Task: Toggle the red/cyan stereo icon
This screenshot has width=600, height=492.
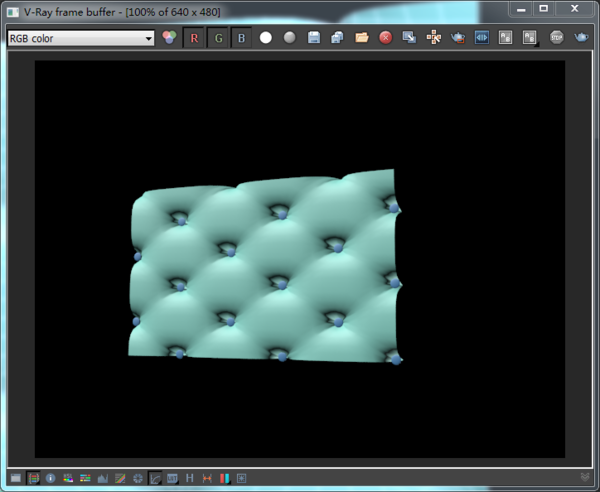Action: [225, 478]
